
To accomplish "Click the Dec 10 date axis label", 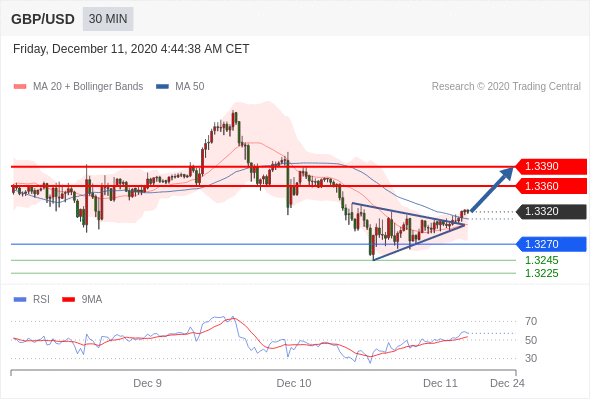I will pyautogui.click(x=294, y=383).
